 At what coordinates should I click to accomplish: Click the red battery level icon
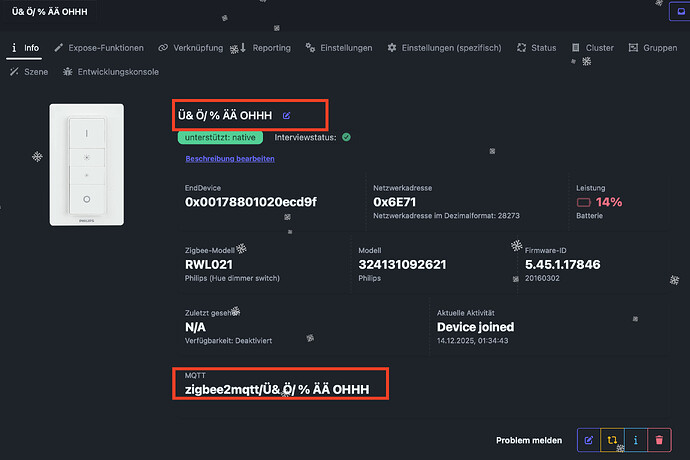(x=583, y=202)
